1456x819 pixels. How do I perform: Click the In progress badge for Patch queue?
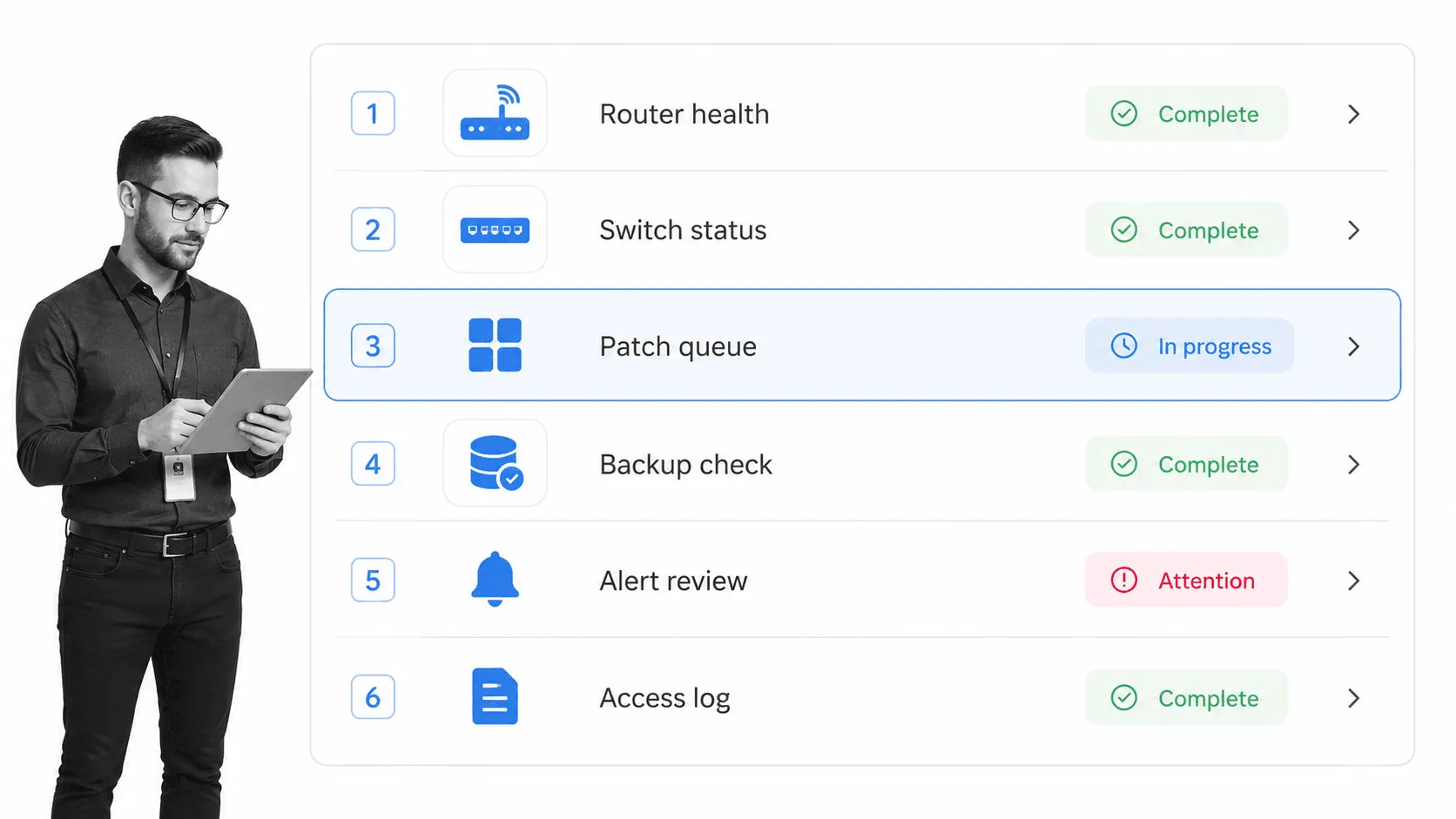(1190, 346)
